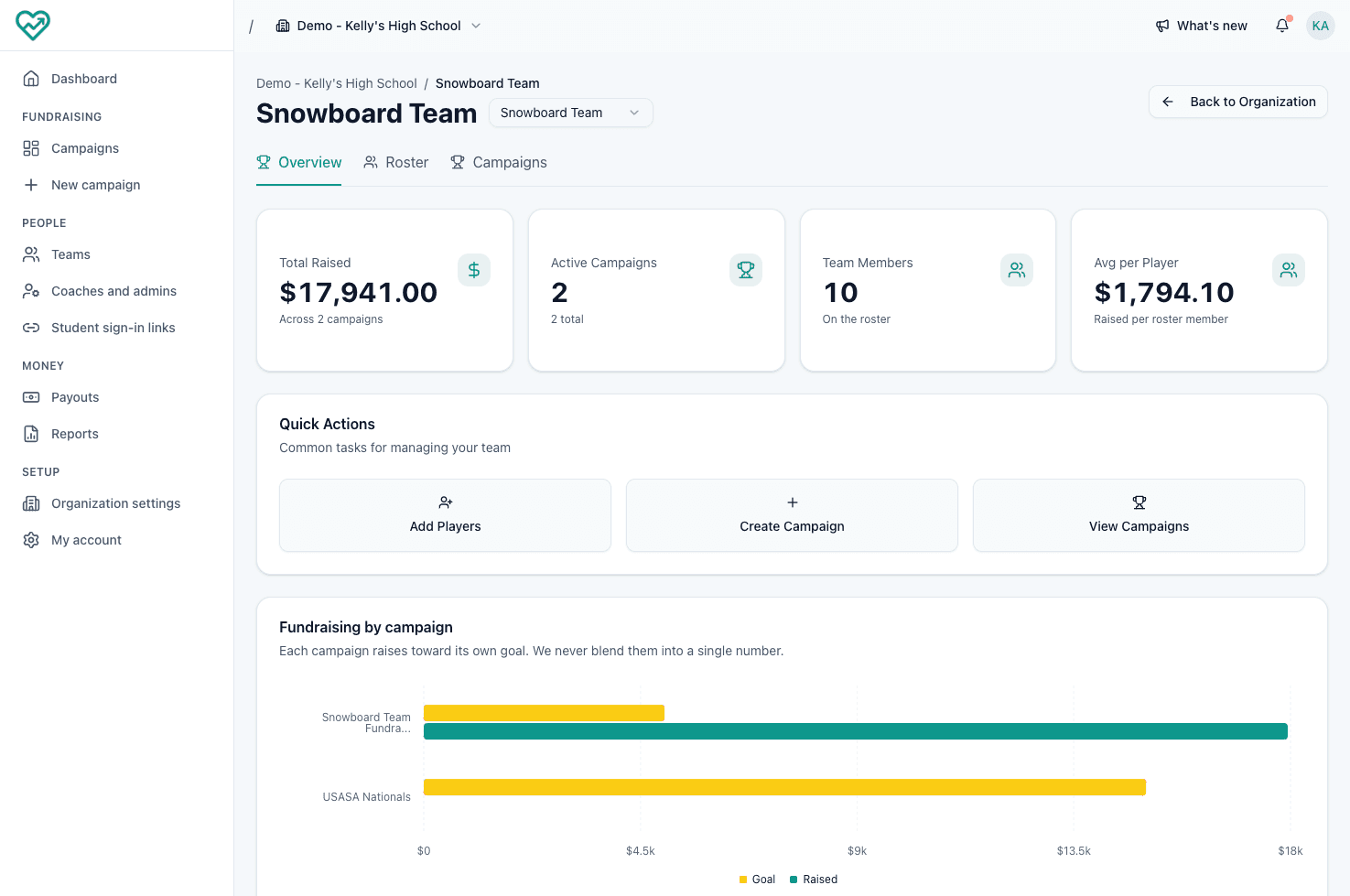Image resolution: width=1350 pixels, height=896 pixels.
Task: Select the Overview tab
Action: [x=298, y=163]
